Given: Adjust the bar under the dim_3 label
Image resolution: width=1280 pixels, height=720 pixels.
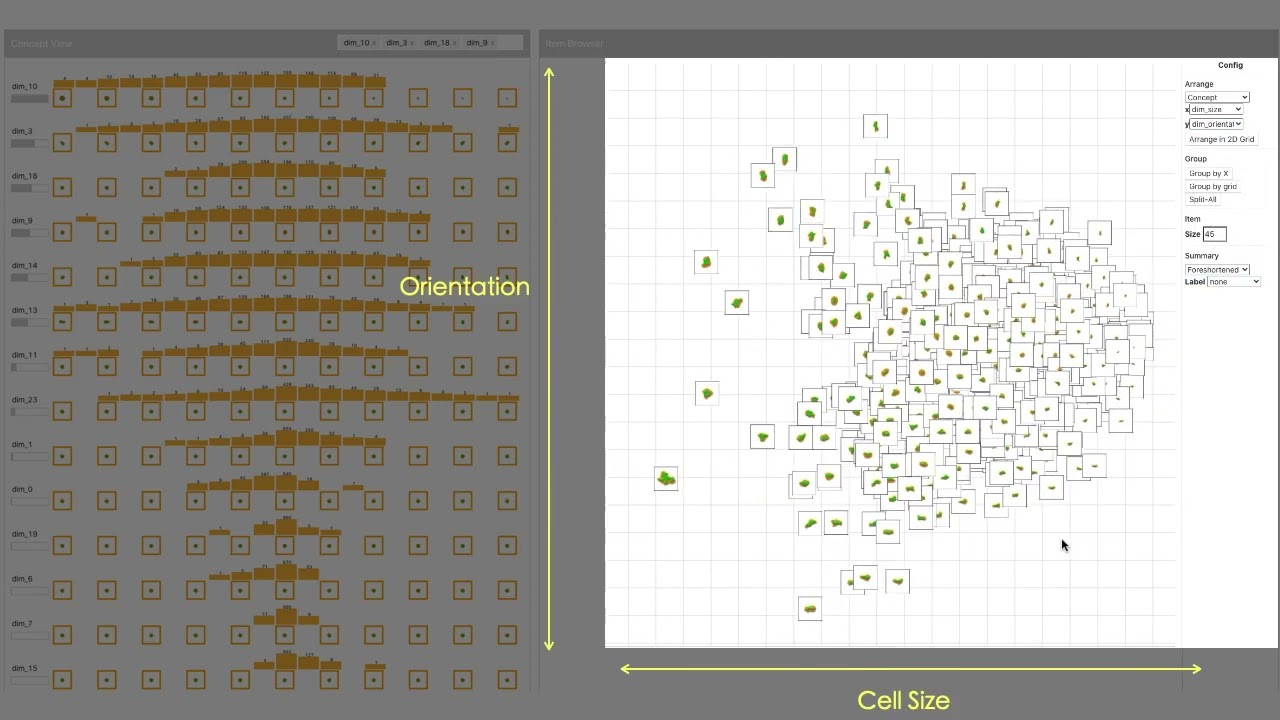Looking at the screenshot, I should pyautogui.click(x=30, y=144).
